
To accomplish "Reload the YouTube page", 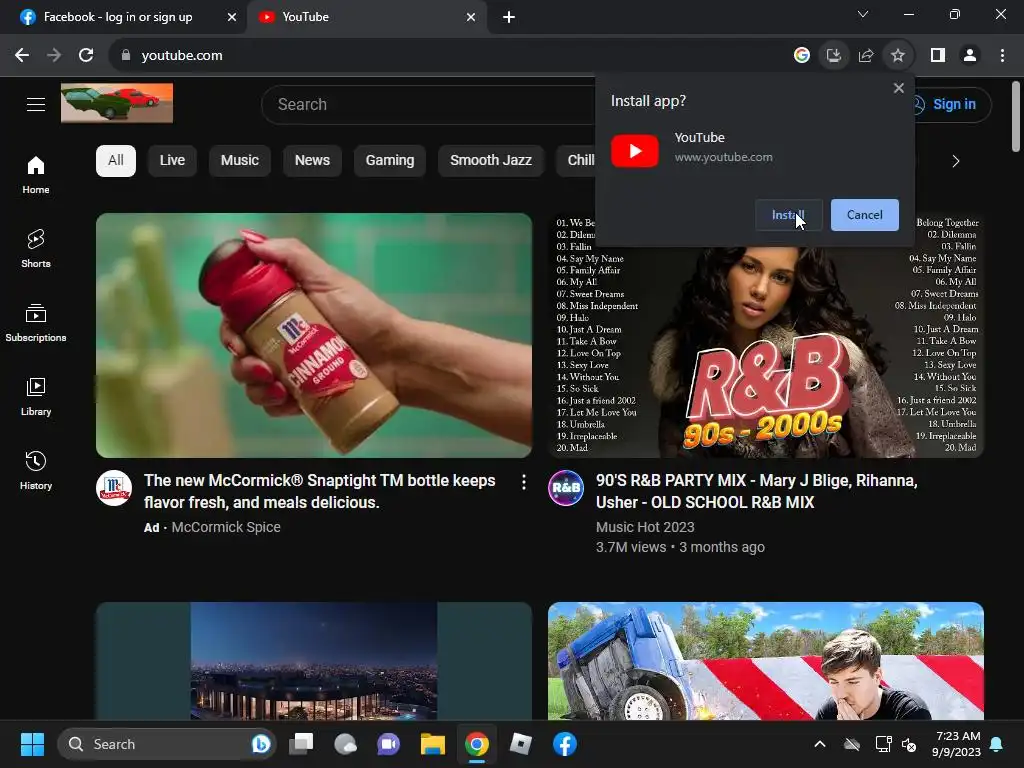I will pos(86,56).
